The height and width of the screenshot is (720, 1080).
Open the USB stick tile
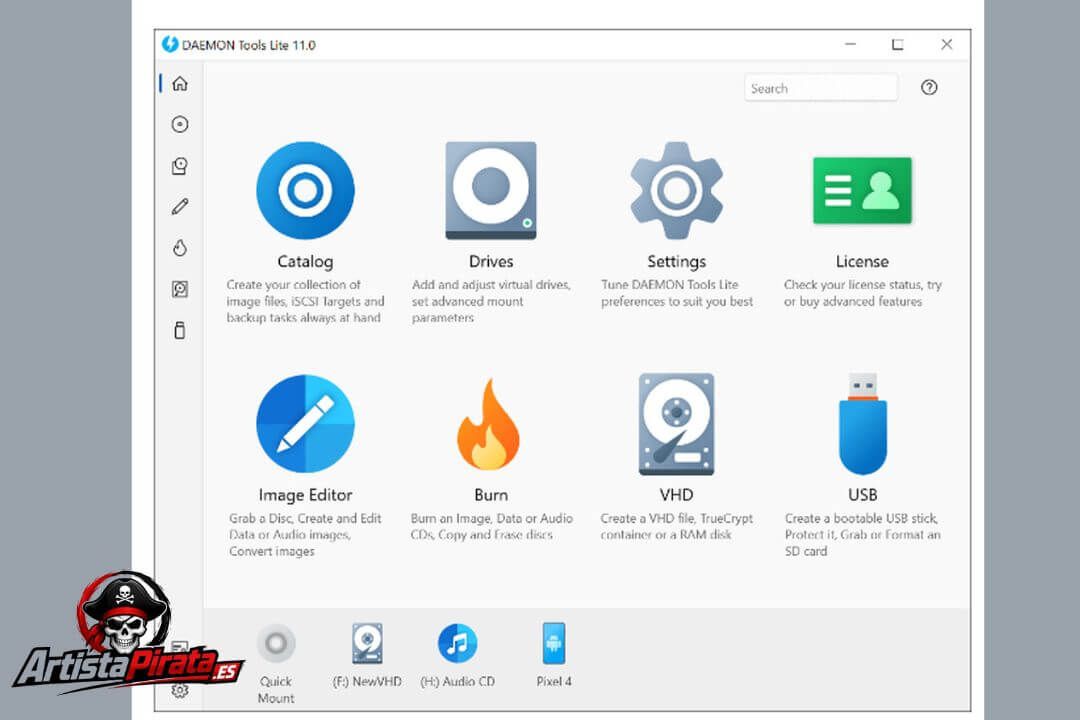[862, 424]
